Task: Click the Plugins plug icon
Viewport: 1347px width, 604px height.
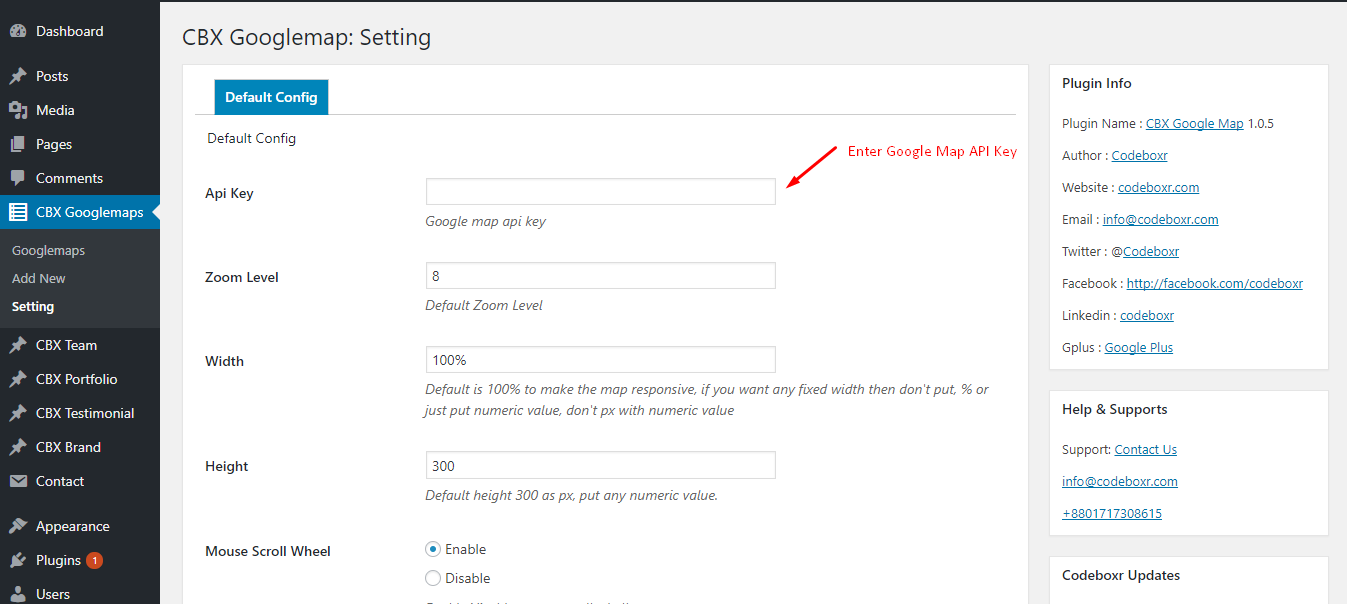Action: (18, 560)
